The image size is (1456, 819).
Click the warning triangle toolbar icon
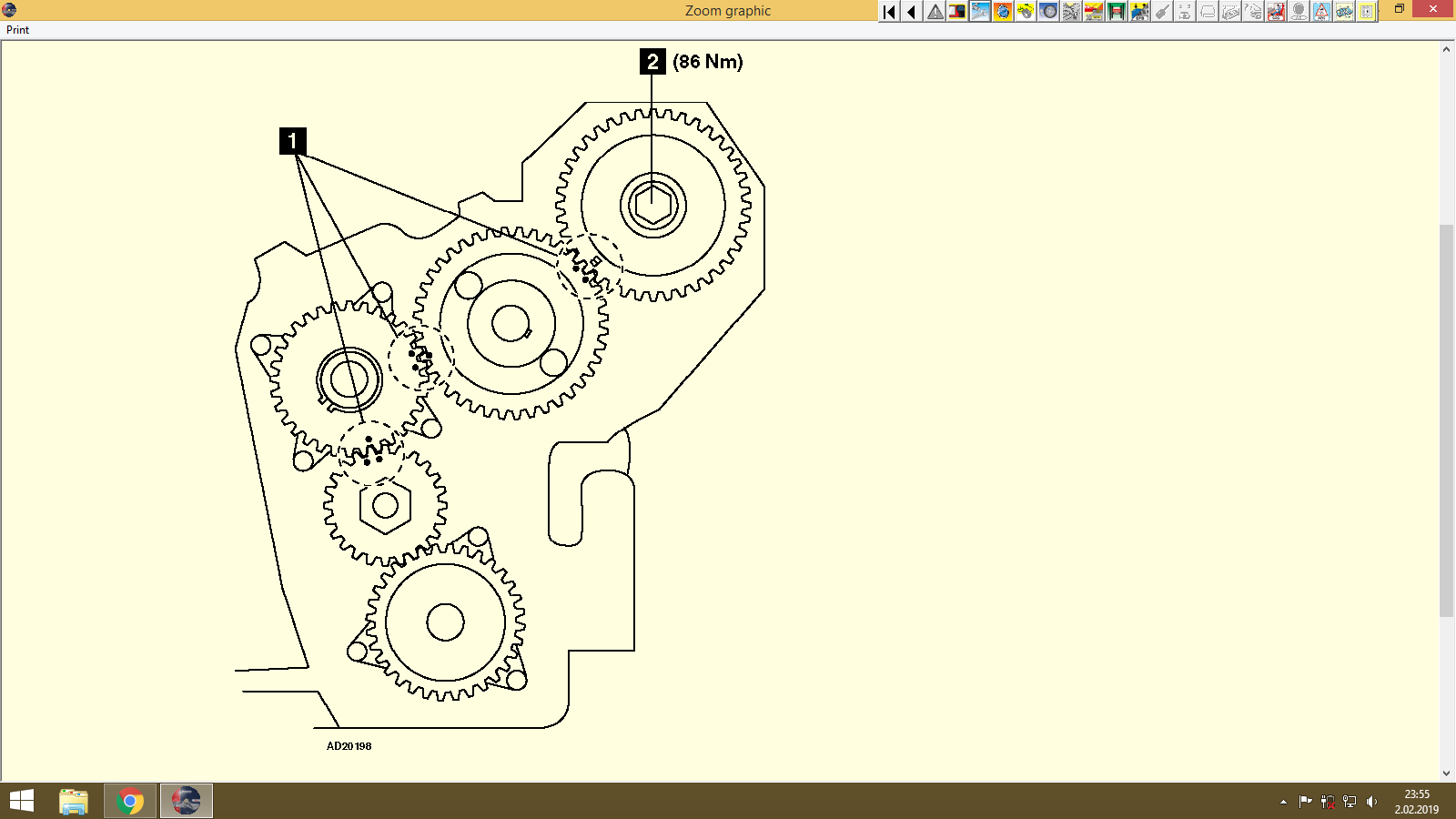coord(934,12)
